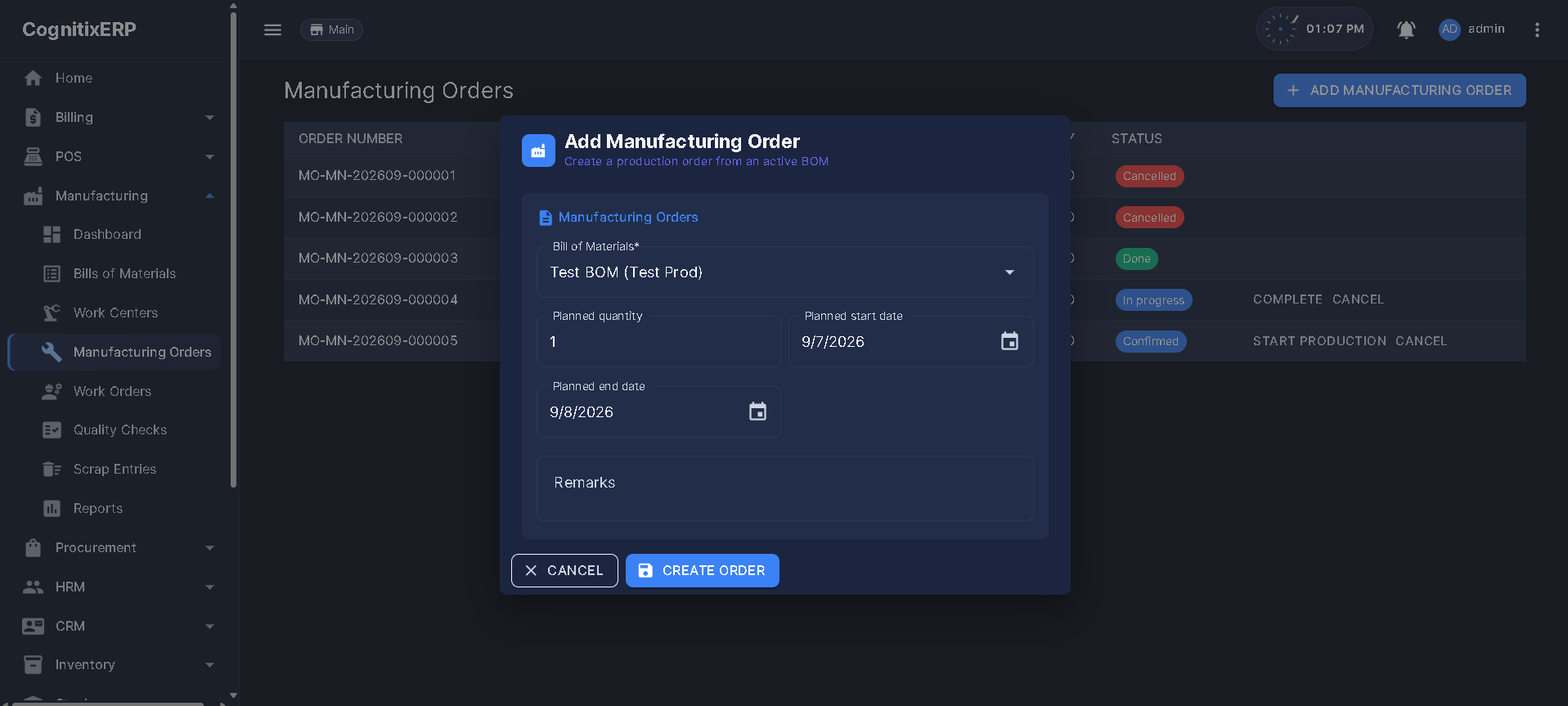Click Add Manufacturing Order button
The height and width of the screenshot is (706, 1568).
[x=1399, y=90]
